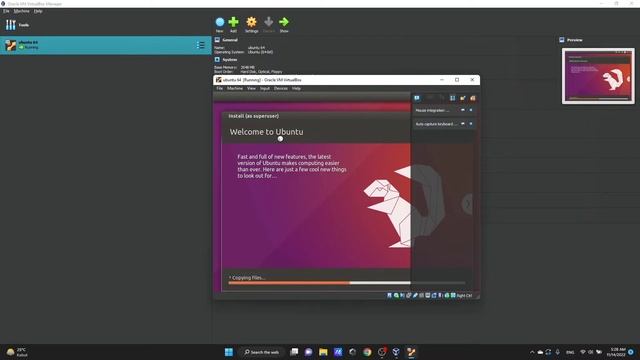This screenshot has height=360, width=640.
Task: Click the VirtualBox Manager cube taskbar icon
Action: click(x=396, y=352)
